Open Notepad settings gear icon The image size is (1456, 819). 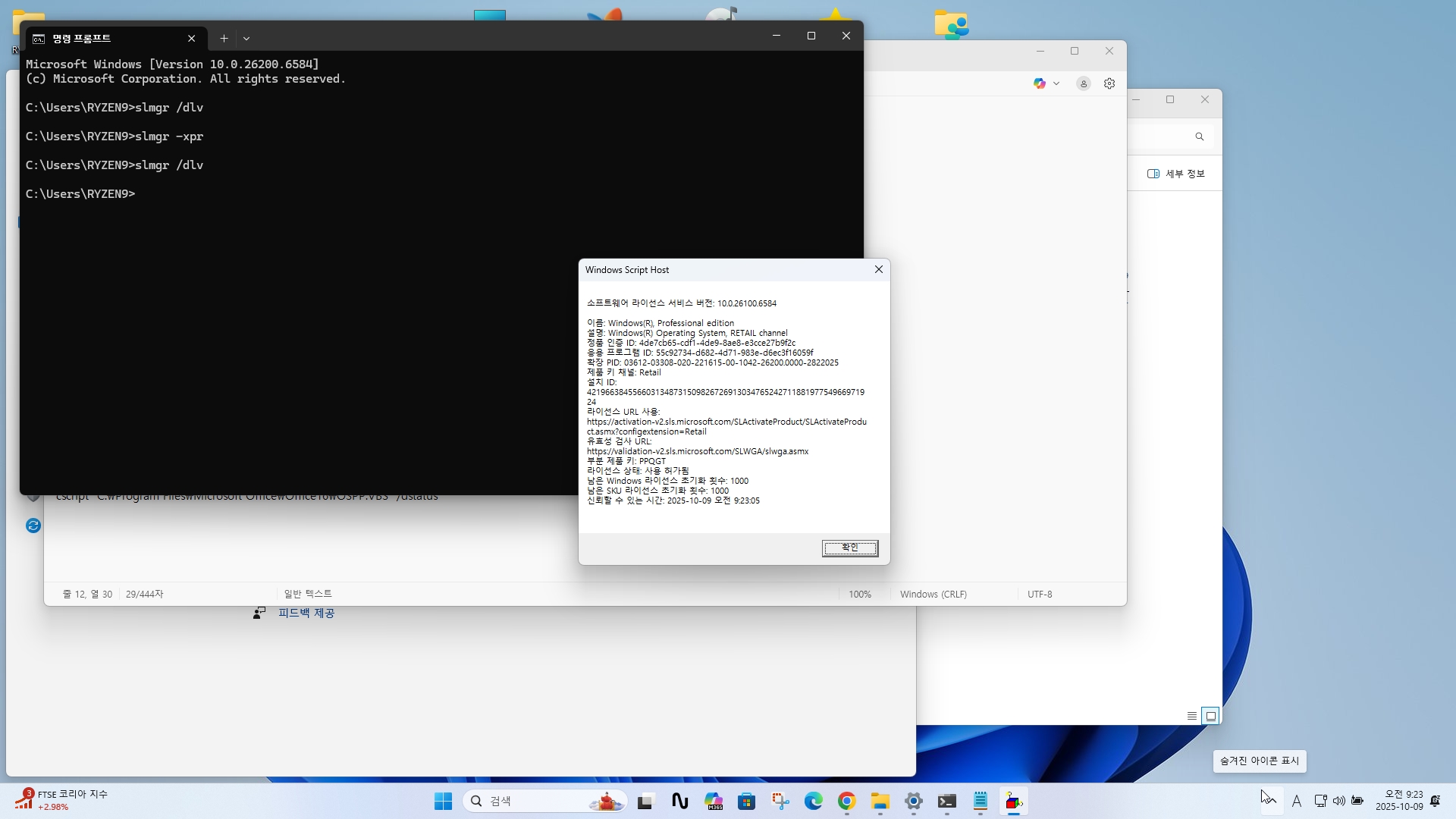click(1109, 83)
